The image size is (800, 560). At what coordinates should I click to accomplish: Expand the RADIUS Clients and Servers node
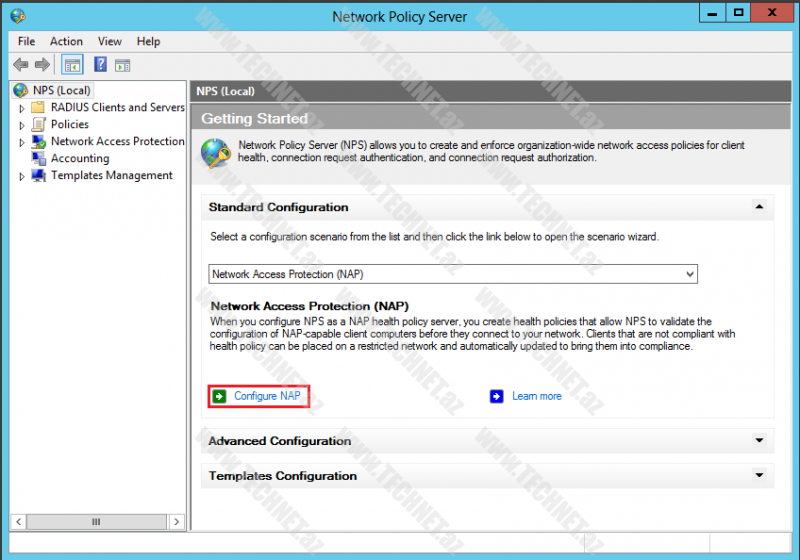click(22, 108)
